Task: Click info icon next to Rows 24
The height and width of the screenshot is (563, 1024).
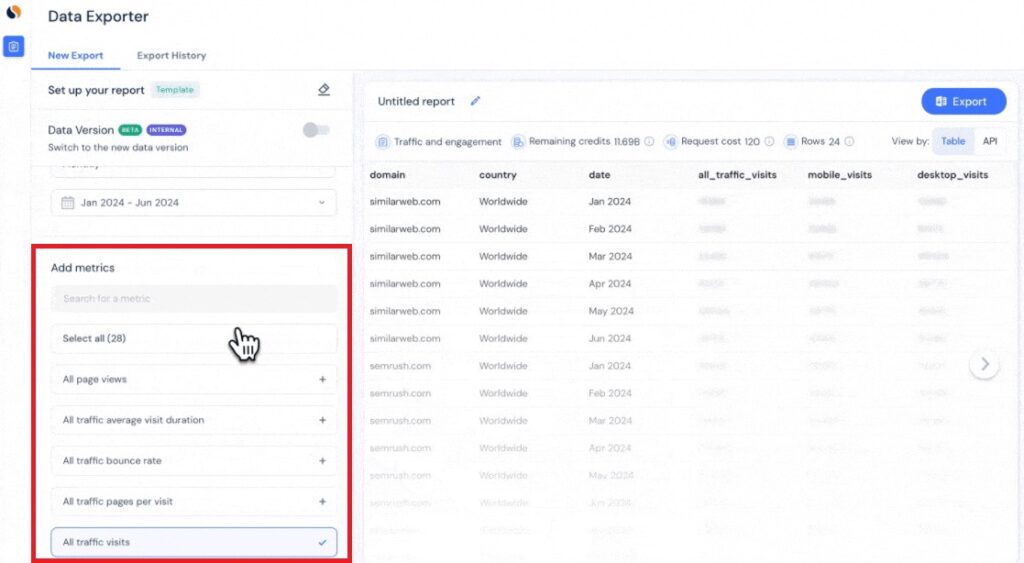Action: (849, 142)
